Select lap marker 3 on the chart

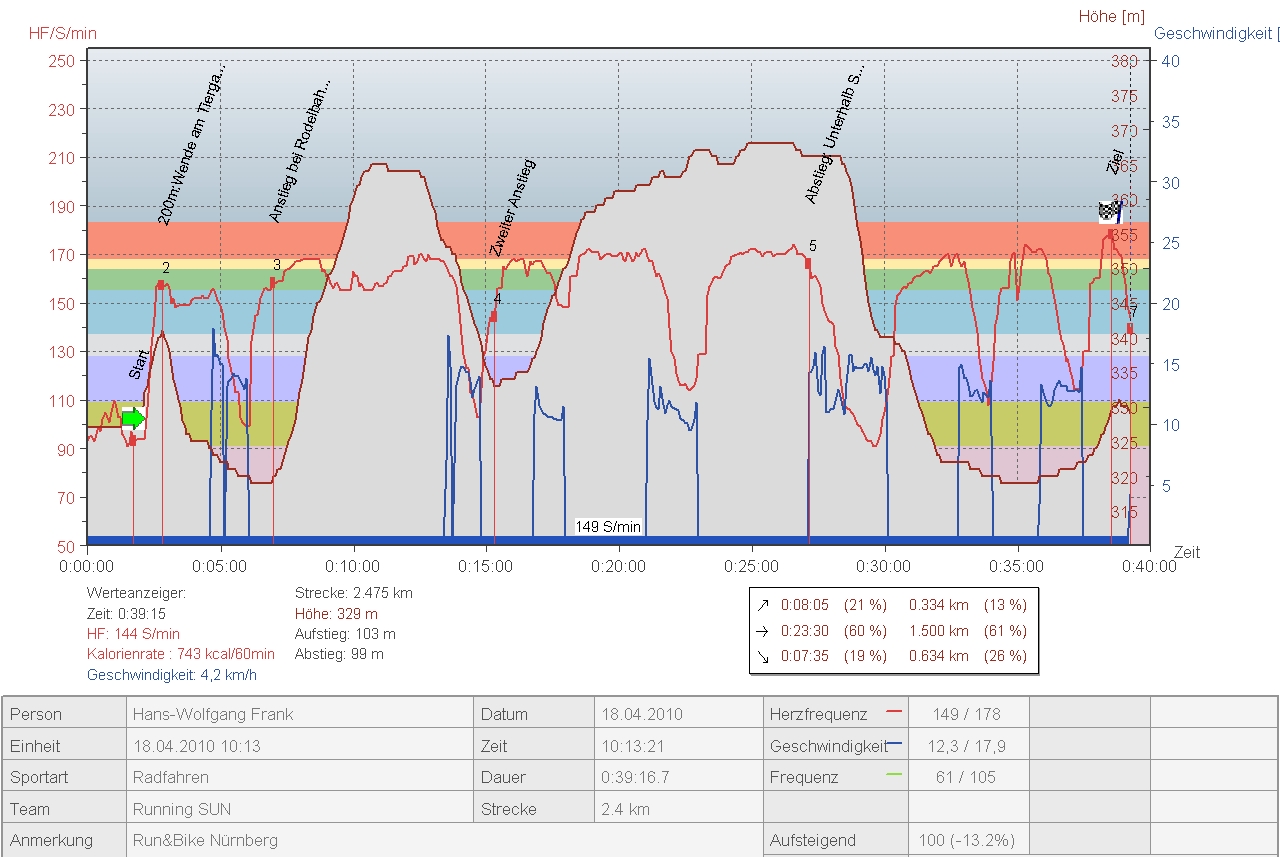tap(272, 282)
